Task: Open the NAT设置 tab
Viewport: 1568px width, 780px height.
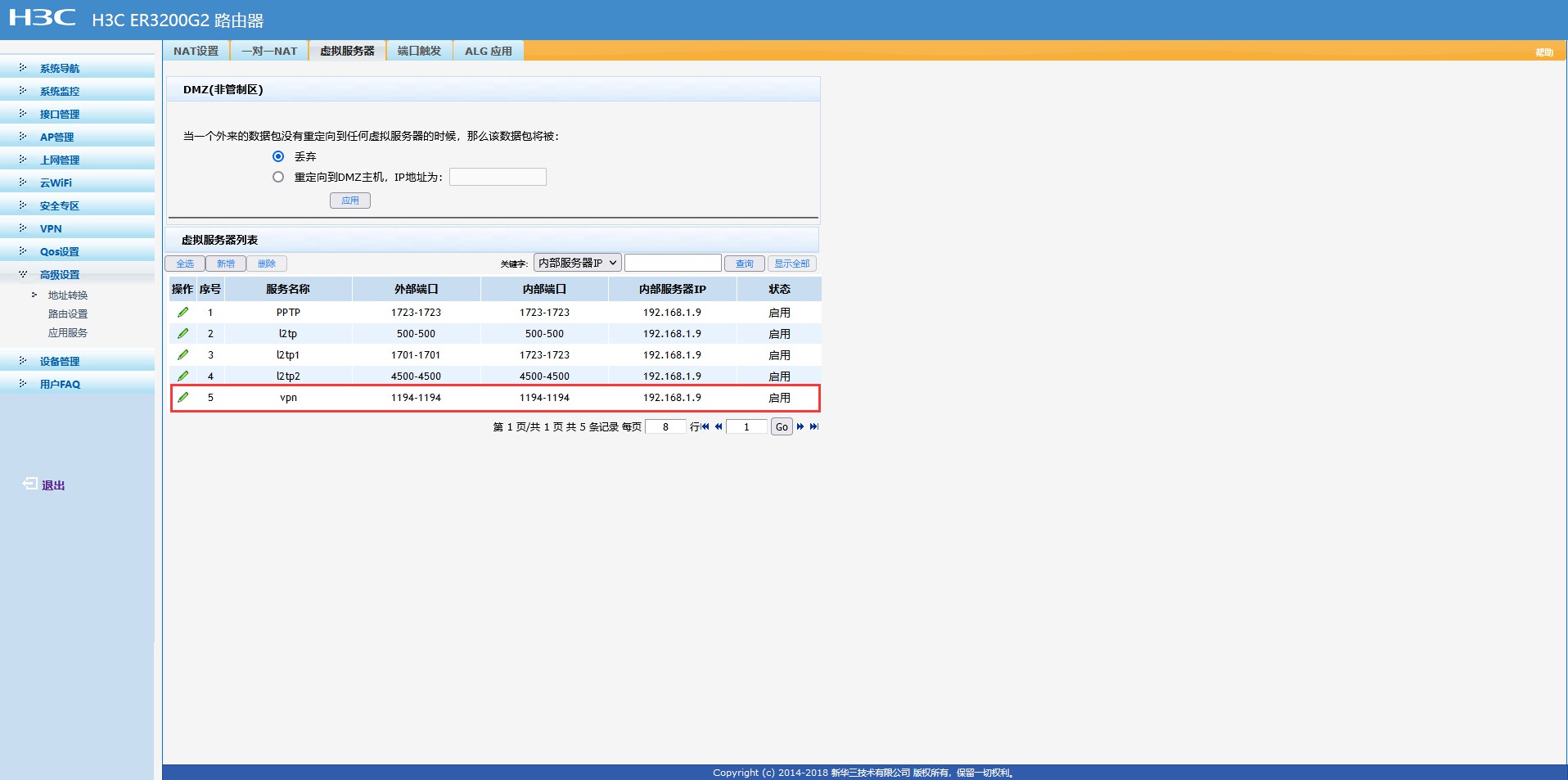Action: coord(196,51)
